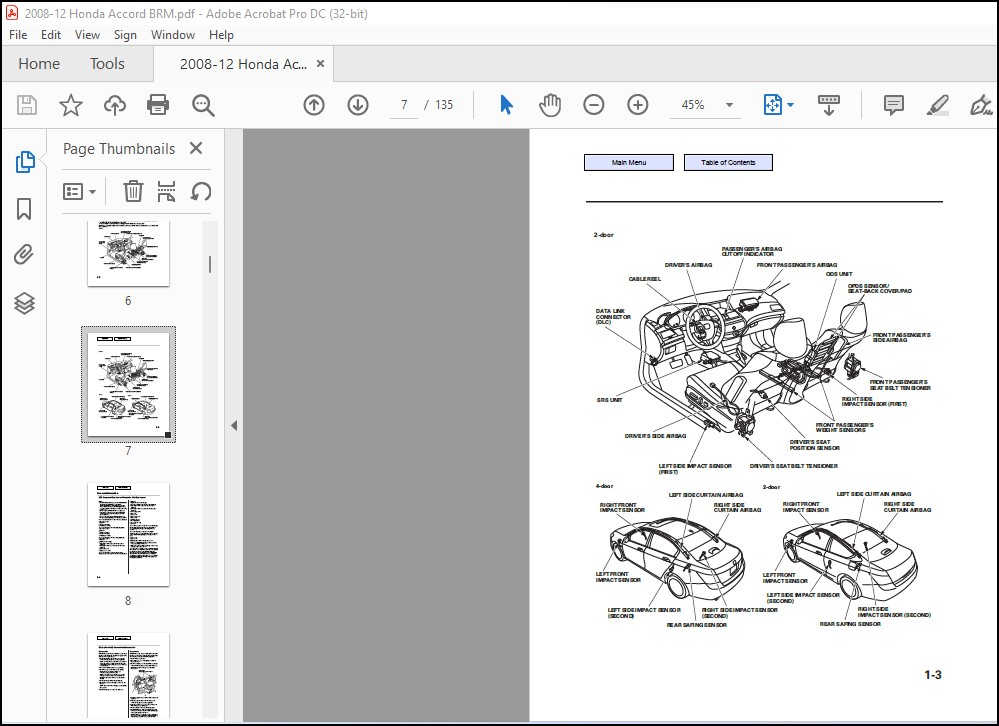Viewport: 999px width, 726px height.
Task: Click the DRIVER'S SEAT BELT TENSIONER label
Action: point(793,466)
